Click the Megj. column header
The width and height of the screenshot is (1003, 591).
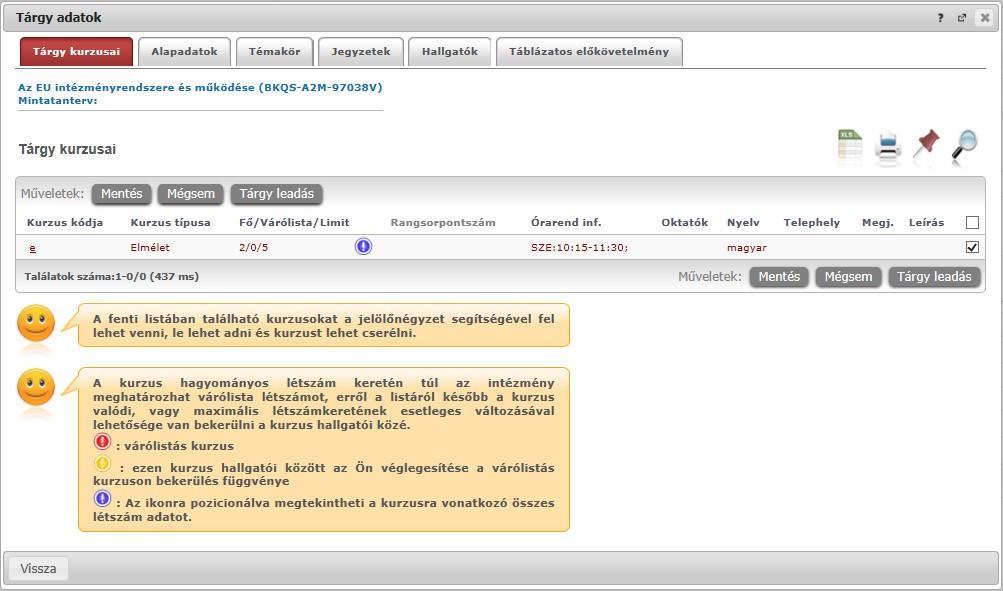point(878,223)
